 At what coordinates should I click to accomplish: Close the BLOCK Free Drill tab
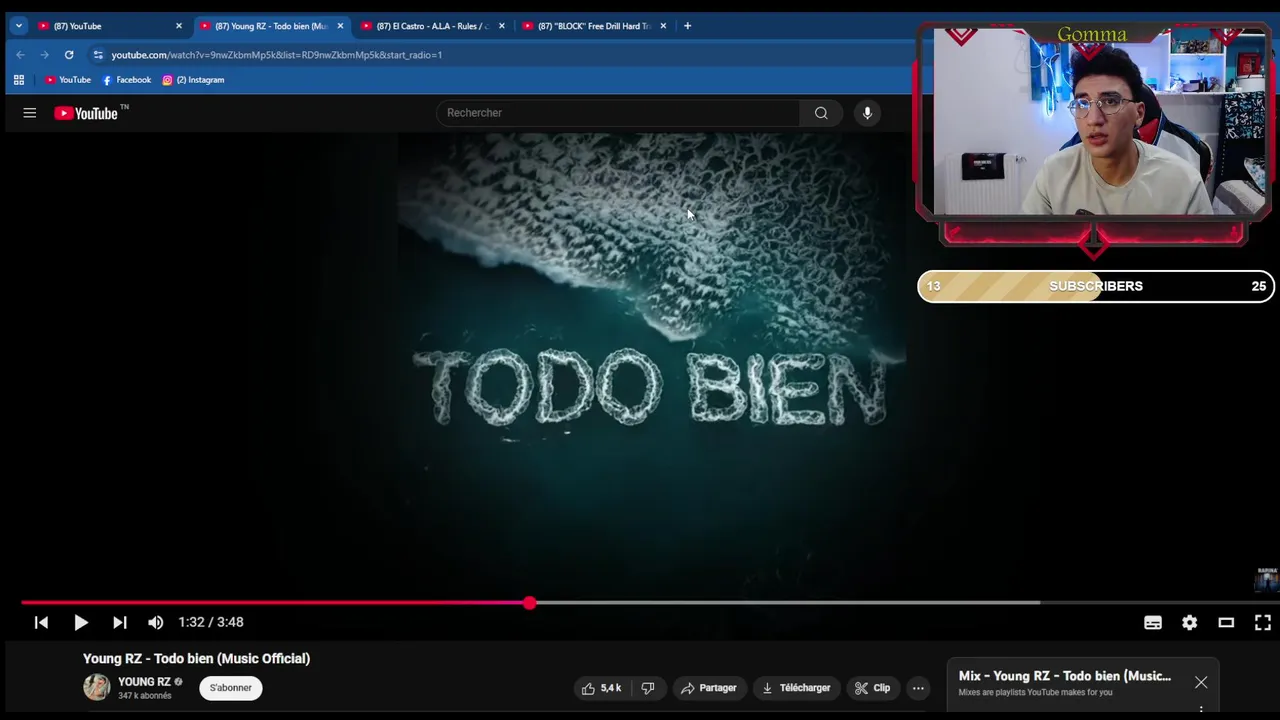pos(663,26)
